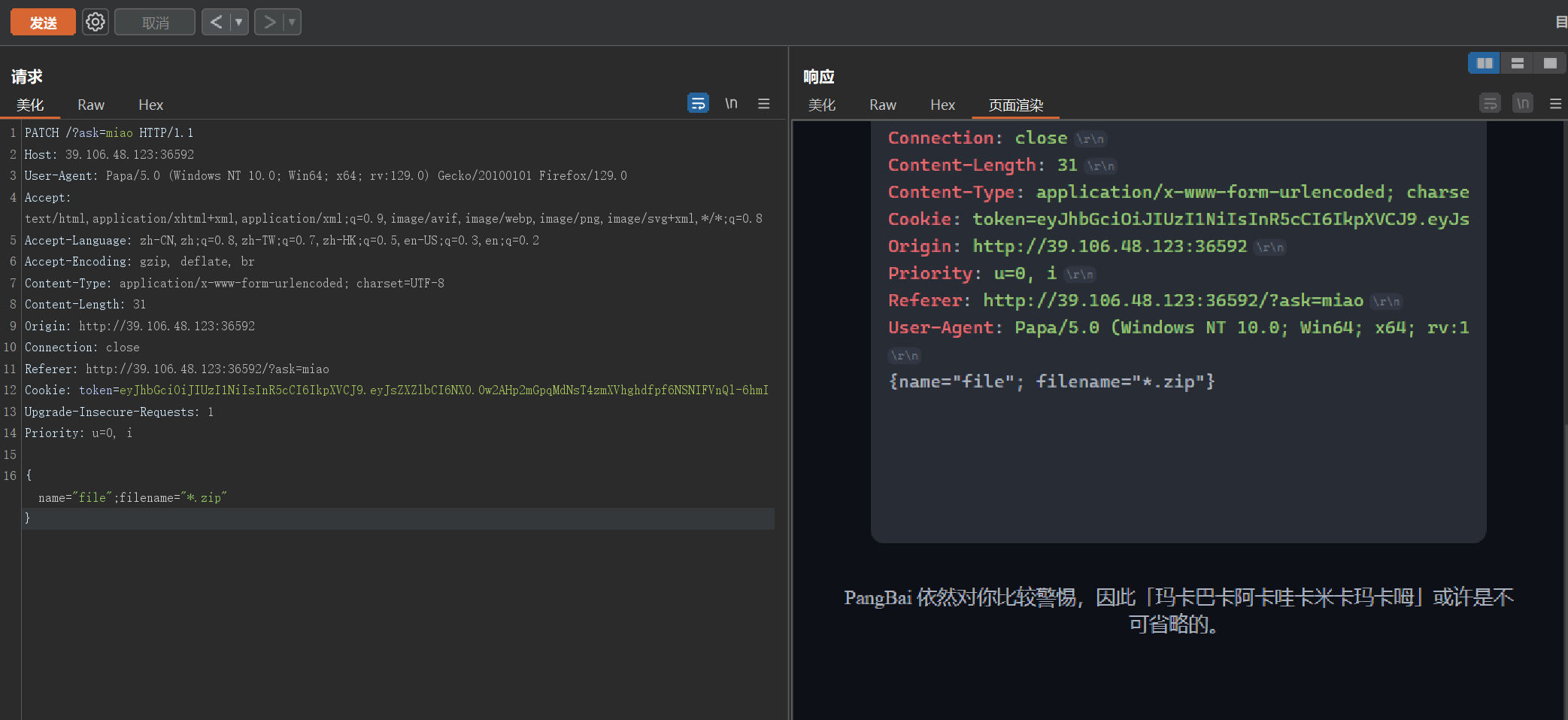Image resolution: width=1568 pixels, height=720 pixels.
Task: Switch request view to Raw tab
Action: 91,105
